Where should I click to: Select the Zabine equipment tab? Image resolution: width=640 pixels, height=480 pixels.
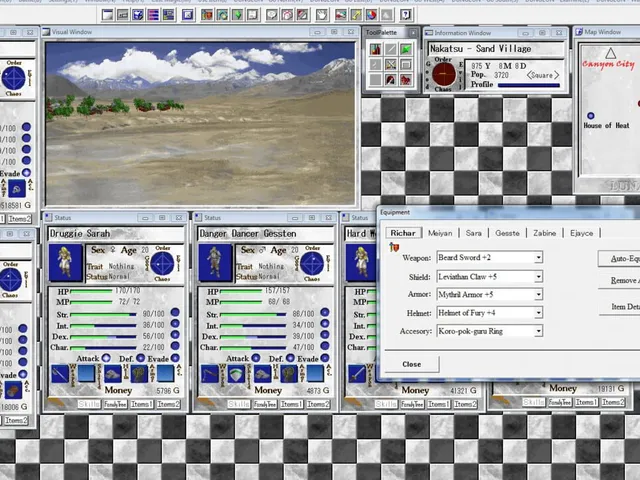coord(544,233)
